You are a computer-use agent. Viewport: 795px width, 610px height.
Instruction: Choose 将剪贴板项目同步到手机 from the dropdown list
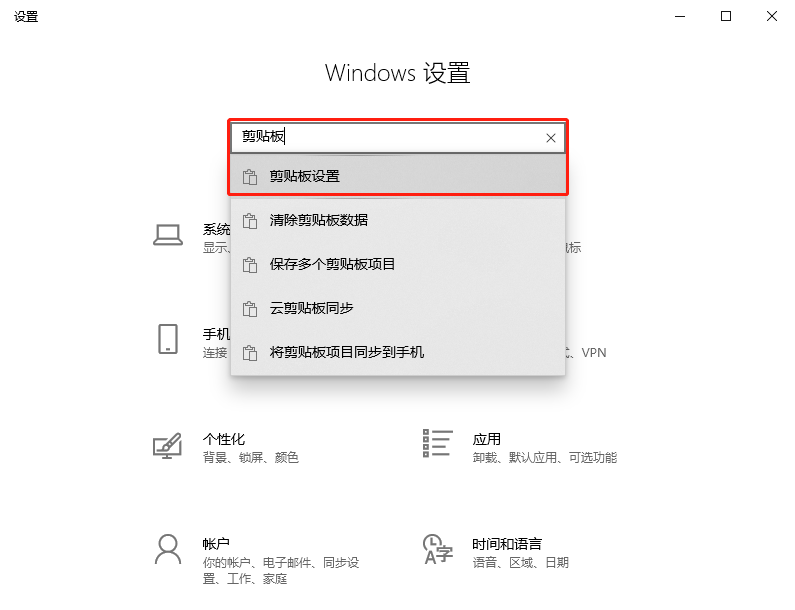click(398, 352)
